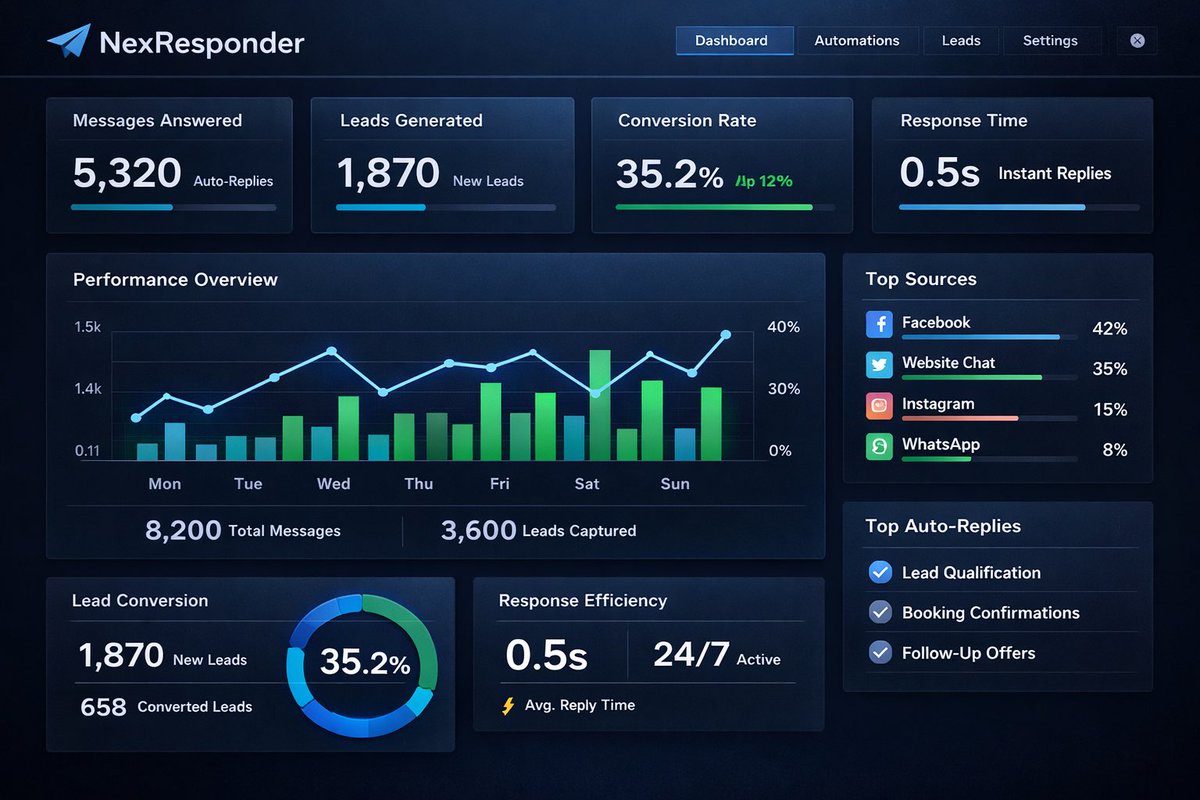Click the '24/7 Active' stat
The height and width of the screenshot is (800, 1200).
click(717, 655)
